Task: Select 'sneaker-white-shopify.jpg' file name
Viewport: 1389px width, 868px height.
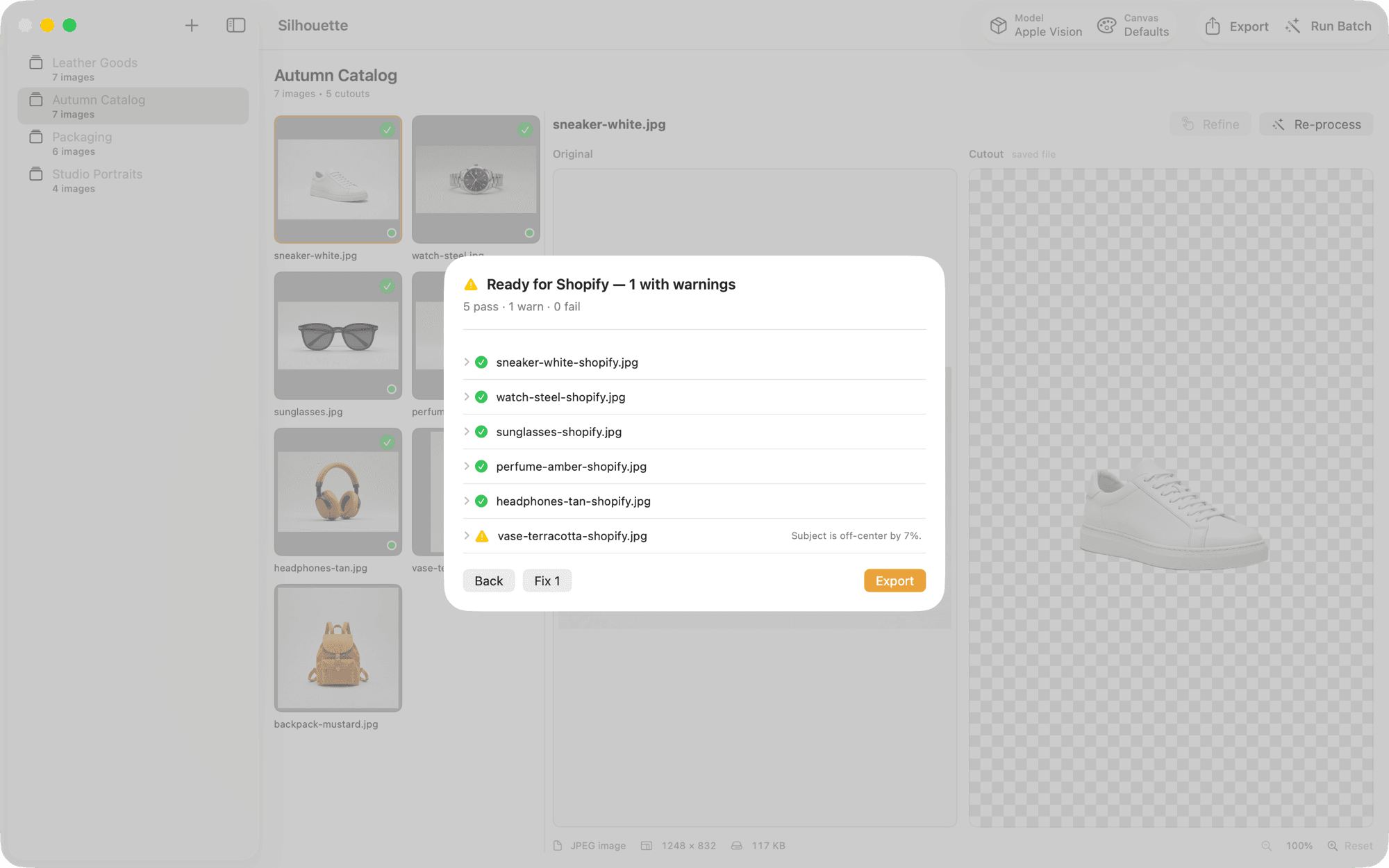Action: pos(567,362)
